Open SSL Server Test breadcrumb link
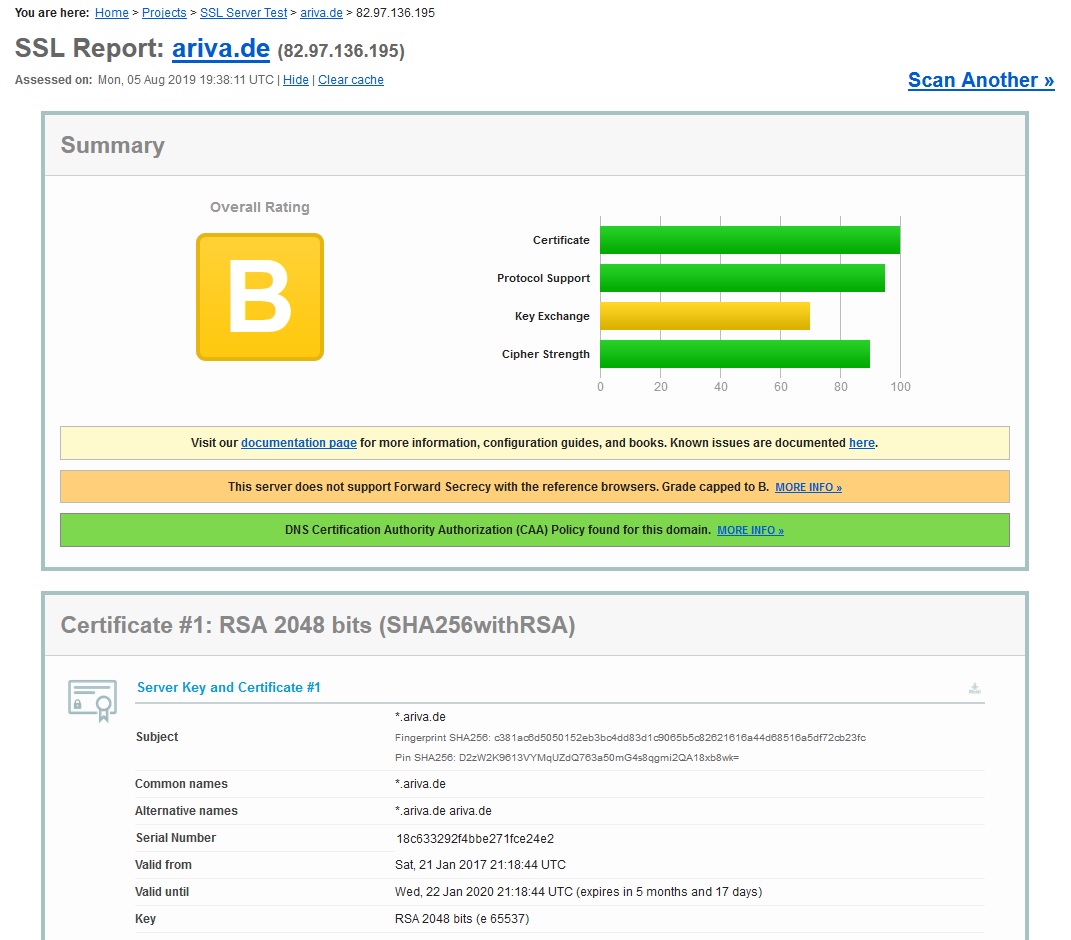 click(x=243, y=13)
